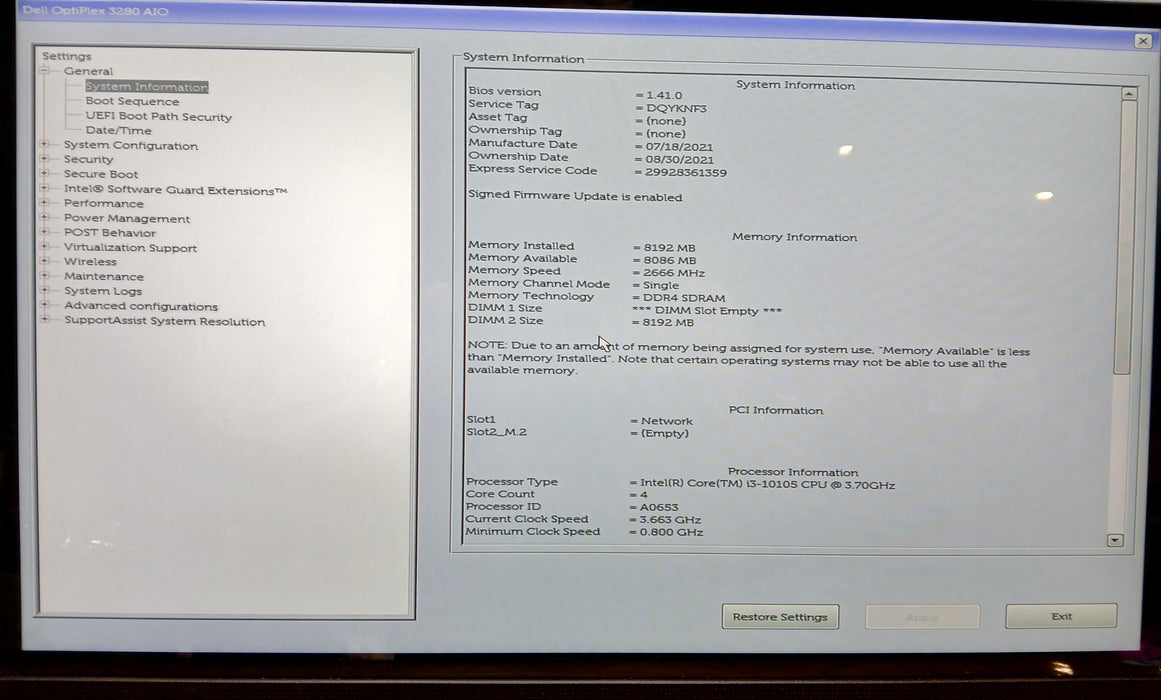Image resolution: width=1161 pixels, height=700 pixels.
Task: Click the Exit button
Action: pyautogui.click(x=1061, y=616)
